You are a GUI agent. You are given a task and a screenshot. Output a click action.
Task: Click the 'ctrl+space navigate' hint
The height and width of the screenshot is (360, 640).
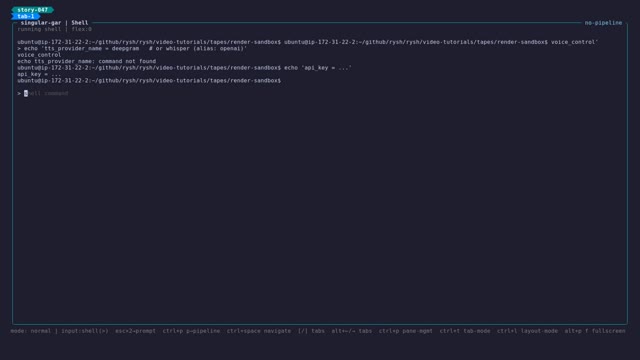tap(259, 331)
